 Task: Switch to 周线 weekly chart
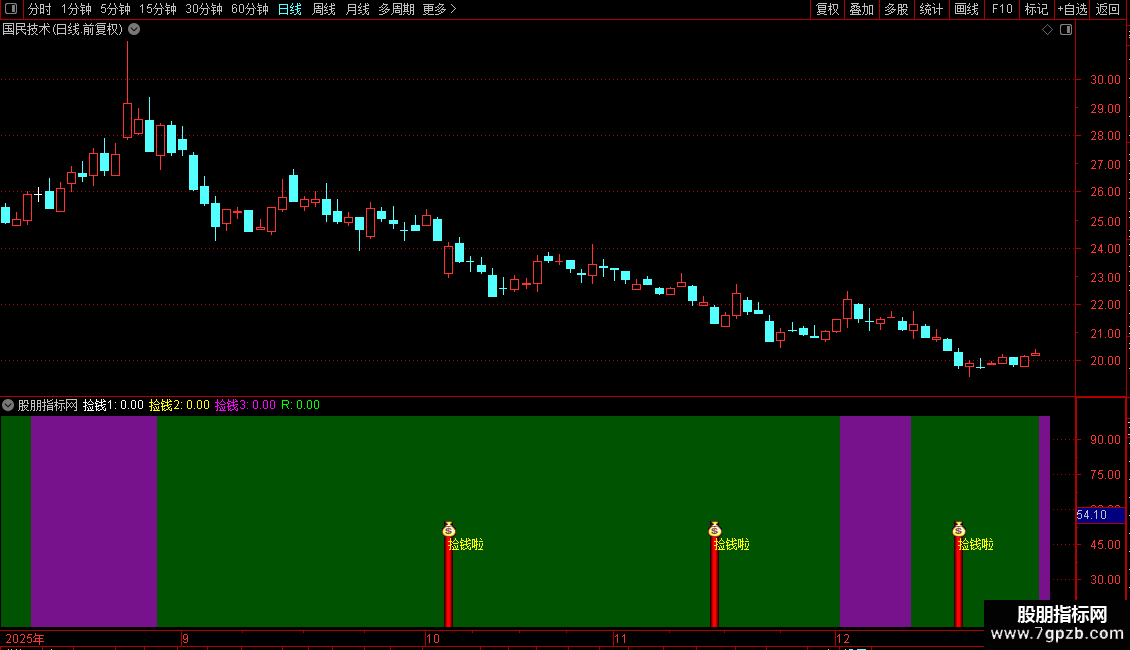point(324,9)
